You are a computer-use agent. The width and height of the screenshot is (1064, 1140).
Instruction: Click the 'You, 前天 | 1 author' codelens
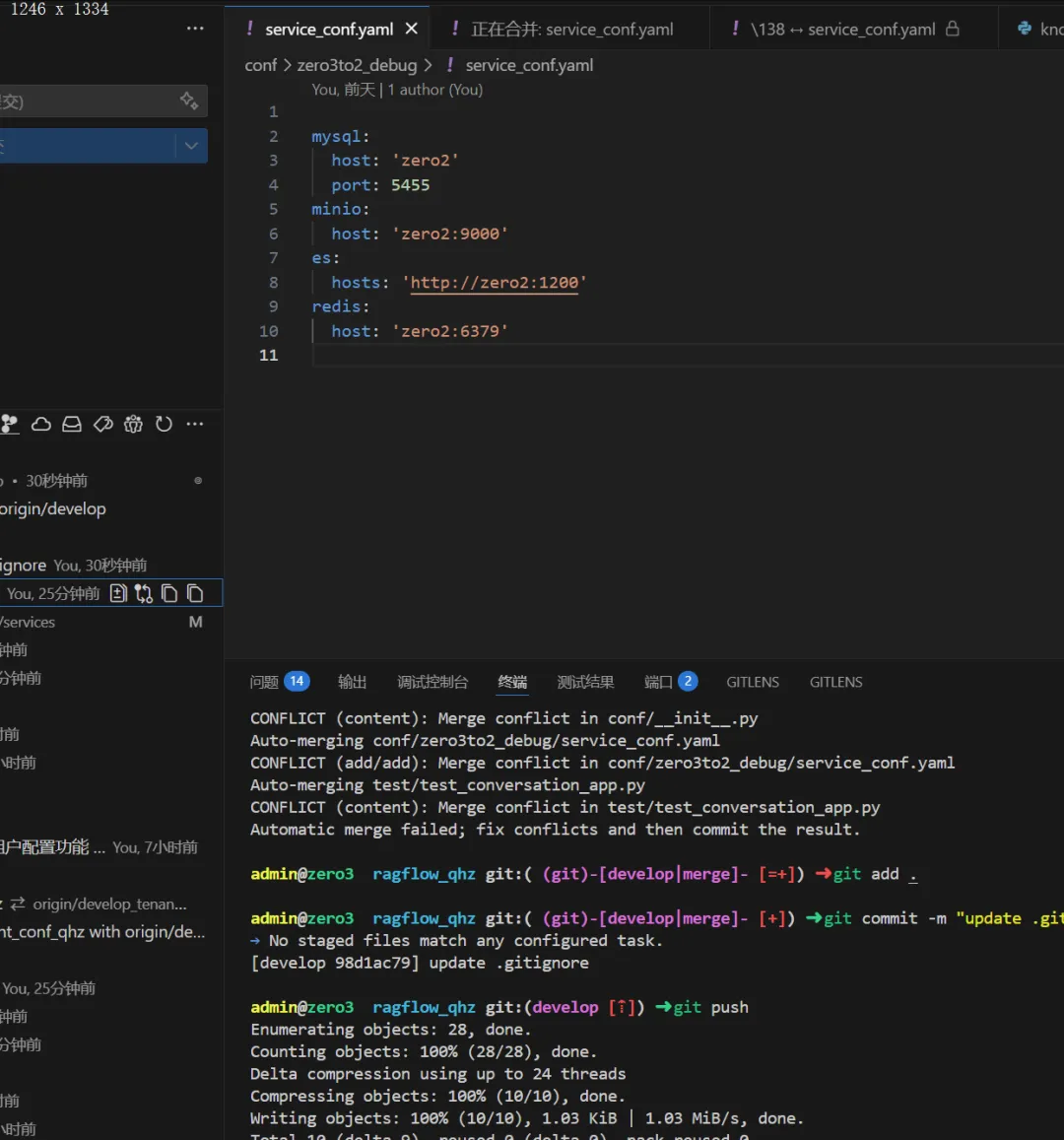click(x=397, y=90)
